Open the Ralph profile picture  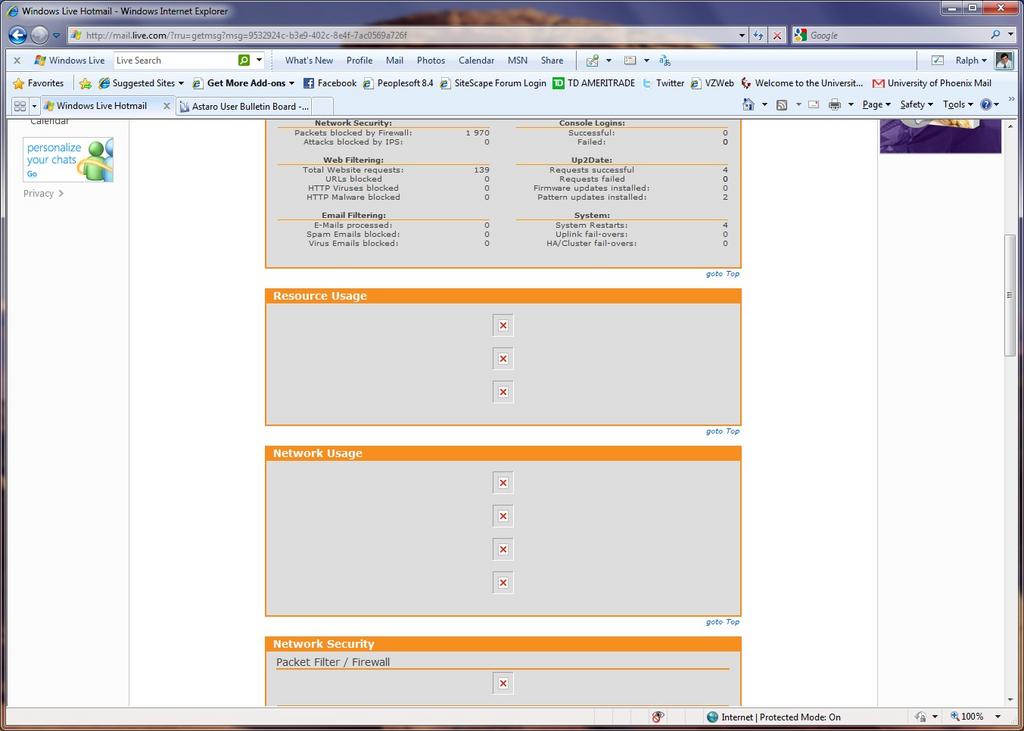click(x=1004, y=60)
